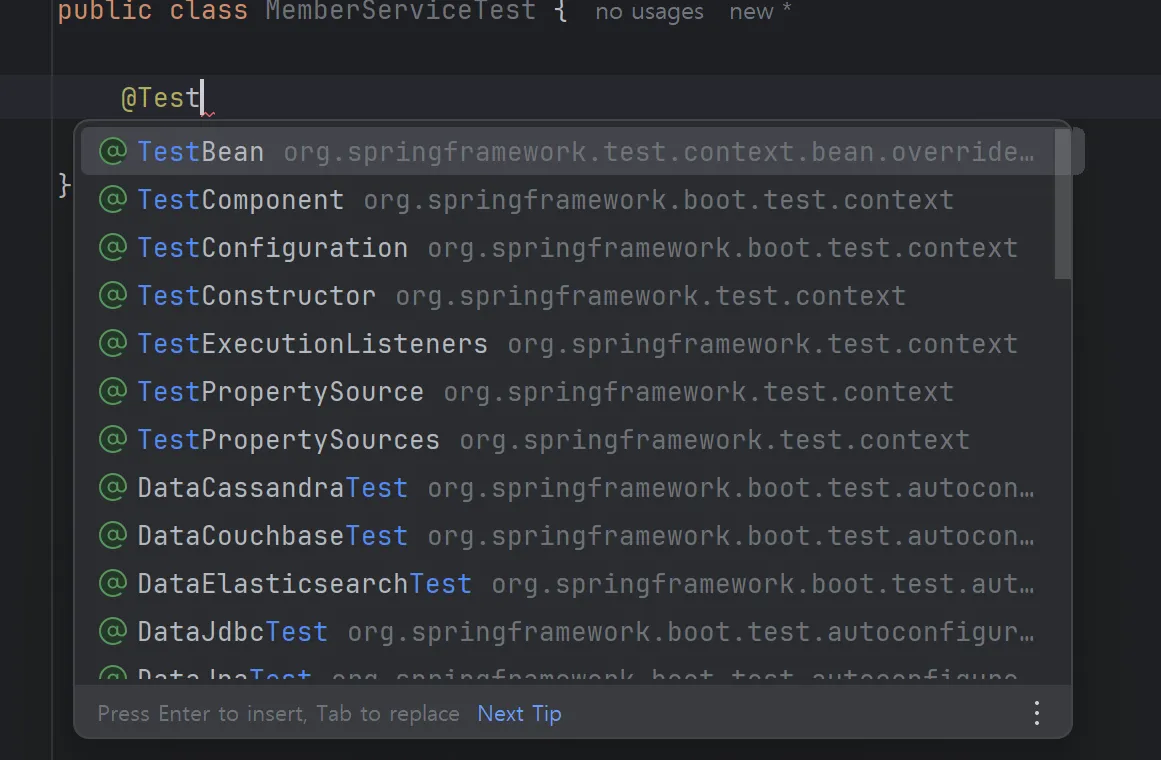Click the annotation icon beside DataJdbcTest
The height and width of the screenshot is (760, 1161).
tap(113, 631)
